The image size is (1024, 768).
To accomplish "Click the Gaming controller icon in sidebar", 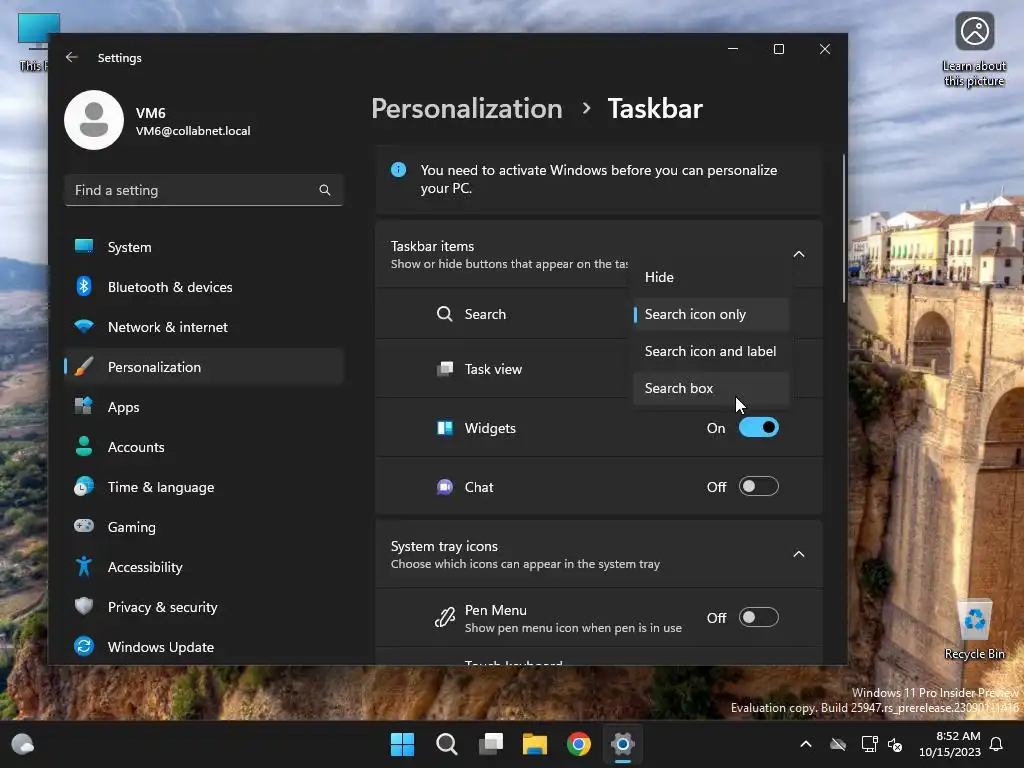I will point(84,526).
